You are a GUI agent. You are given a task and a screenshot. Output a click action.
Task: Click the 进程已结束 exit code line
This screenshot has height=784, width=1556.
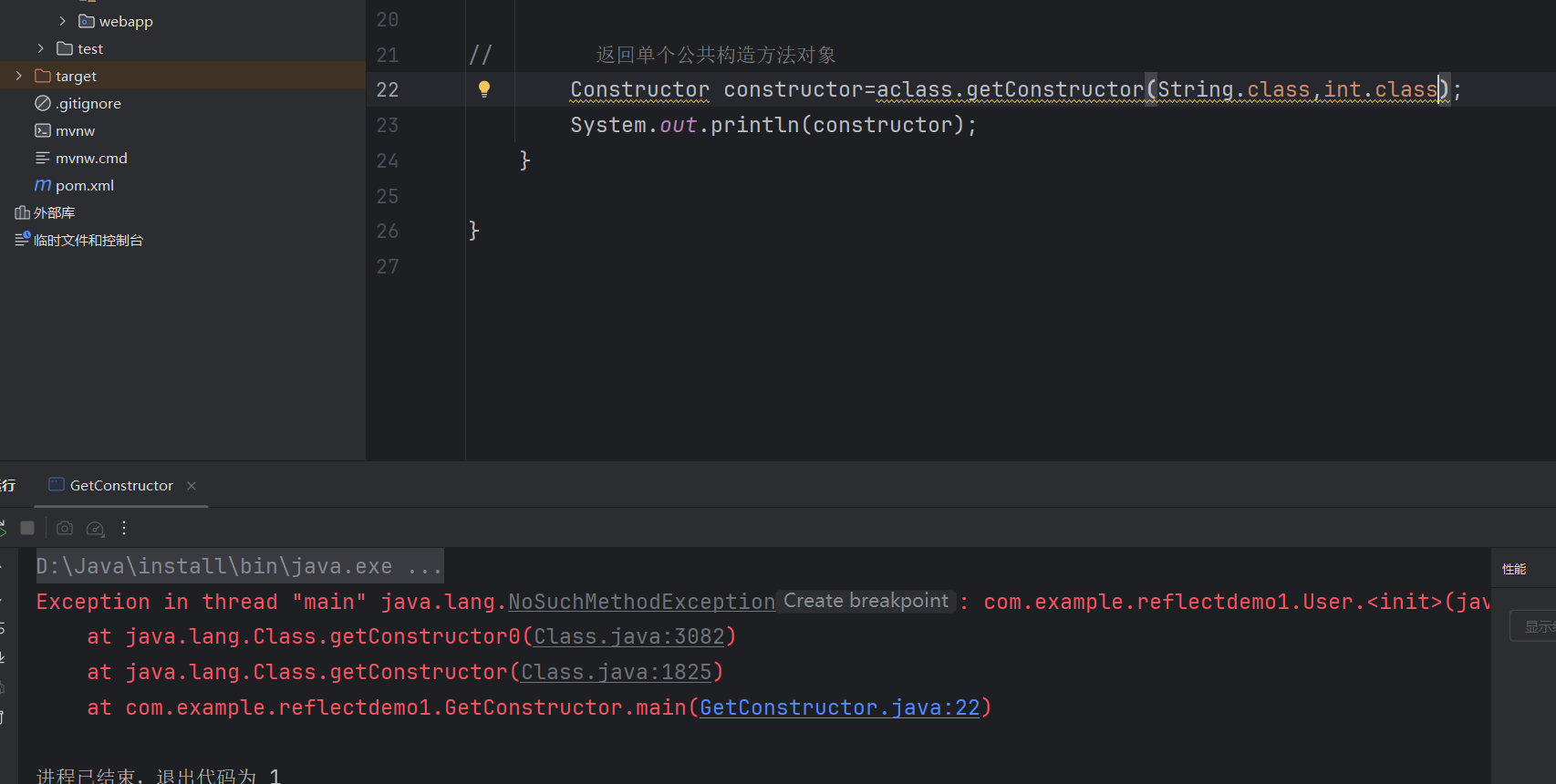tap(159, 776)
